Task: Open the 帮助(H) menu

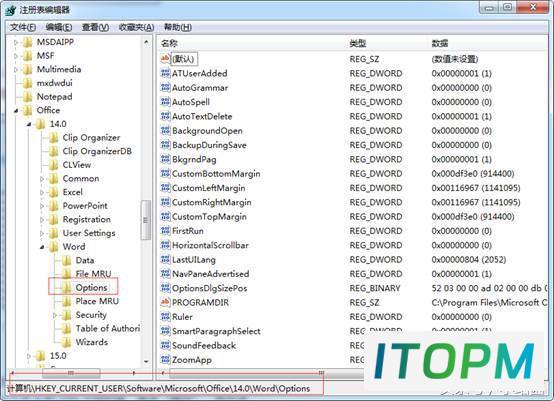Action: 178,27
